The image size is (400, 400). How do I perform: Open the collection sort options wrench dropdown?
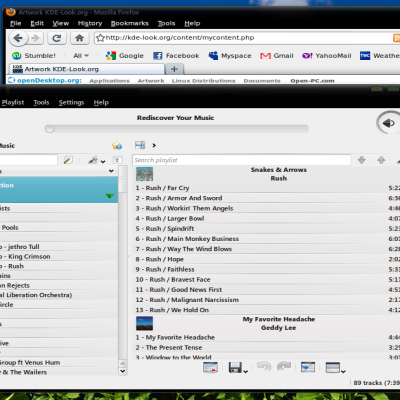97,161
